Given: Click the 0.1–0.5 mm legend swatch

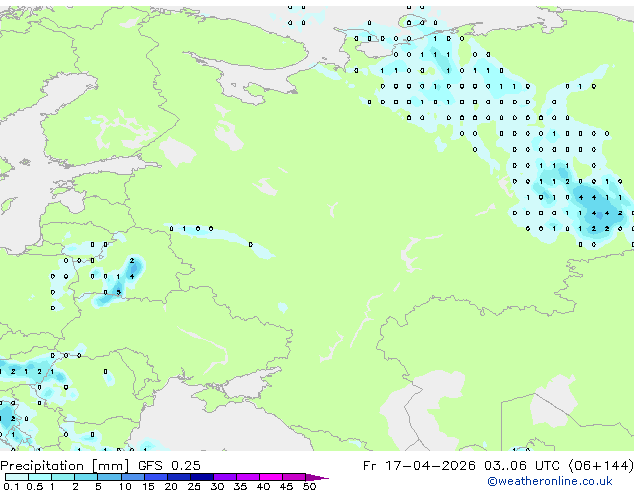Looking at the screenshot, I should coord(17,477).
